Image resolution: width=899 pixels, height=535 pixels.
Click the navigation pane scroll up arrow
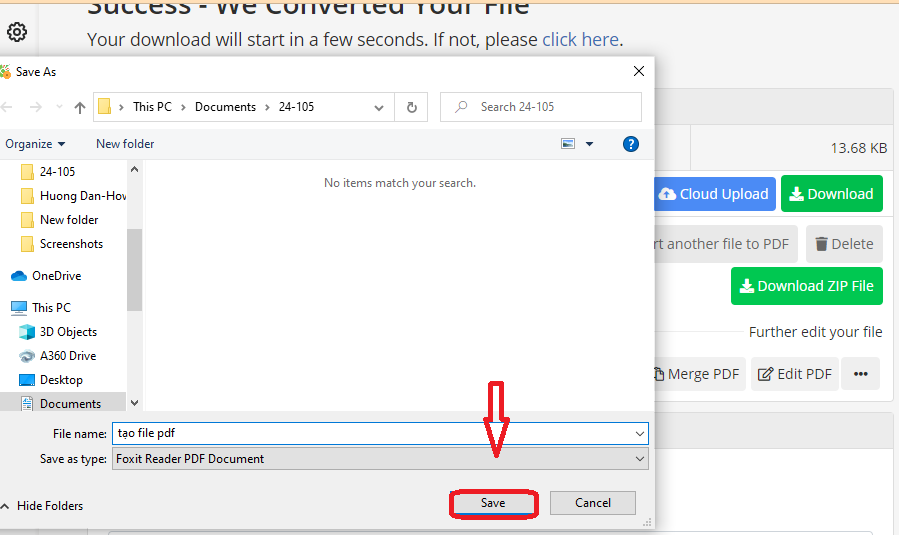pyautogui.click(x=134, y=169)
